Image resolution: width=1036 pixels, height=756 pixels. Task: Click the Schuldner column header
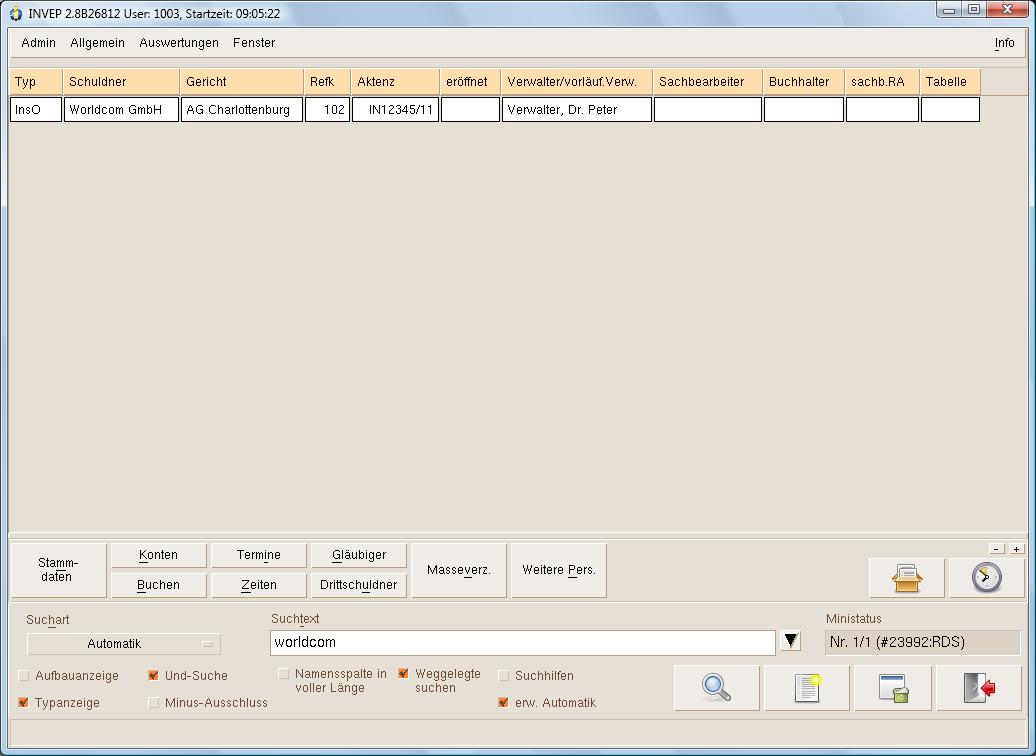tap(121, 82)
